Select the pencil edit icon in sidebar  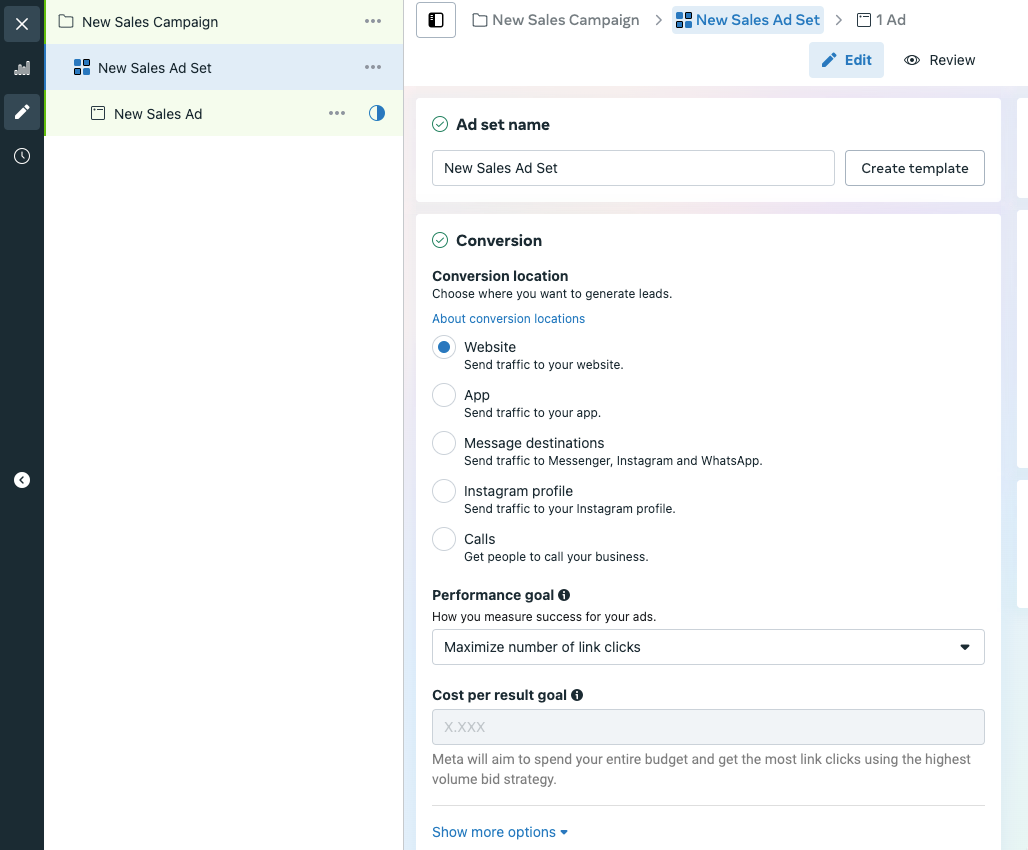(22, 112)
